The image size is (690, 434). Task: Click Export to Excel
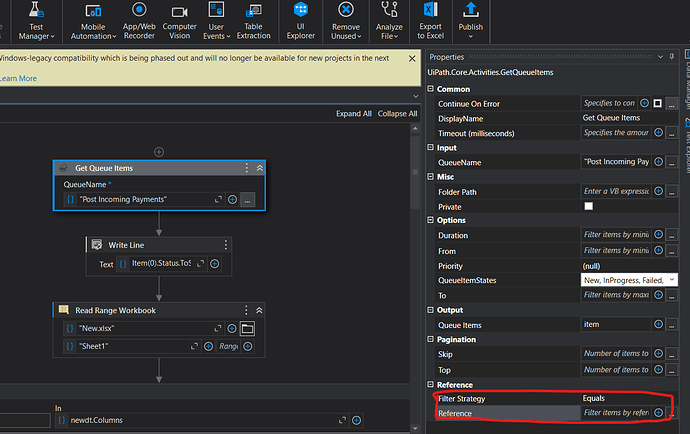point(430,21)
